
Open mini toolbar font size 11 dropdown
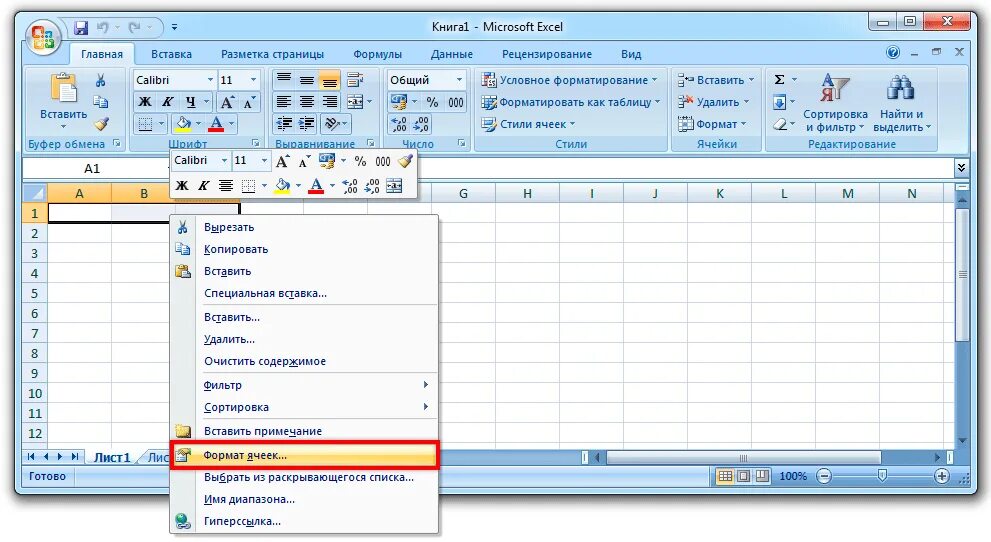(x=265, y=161)
